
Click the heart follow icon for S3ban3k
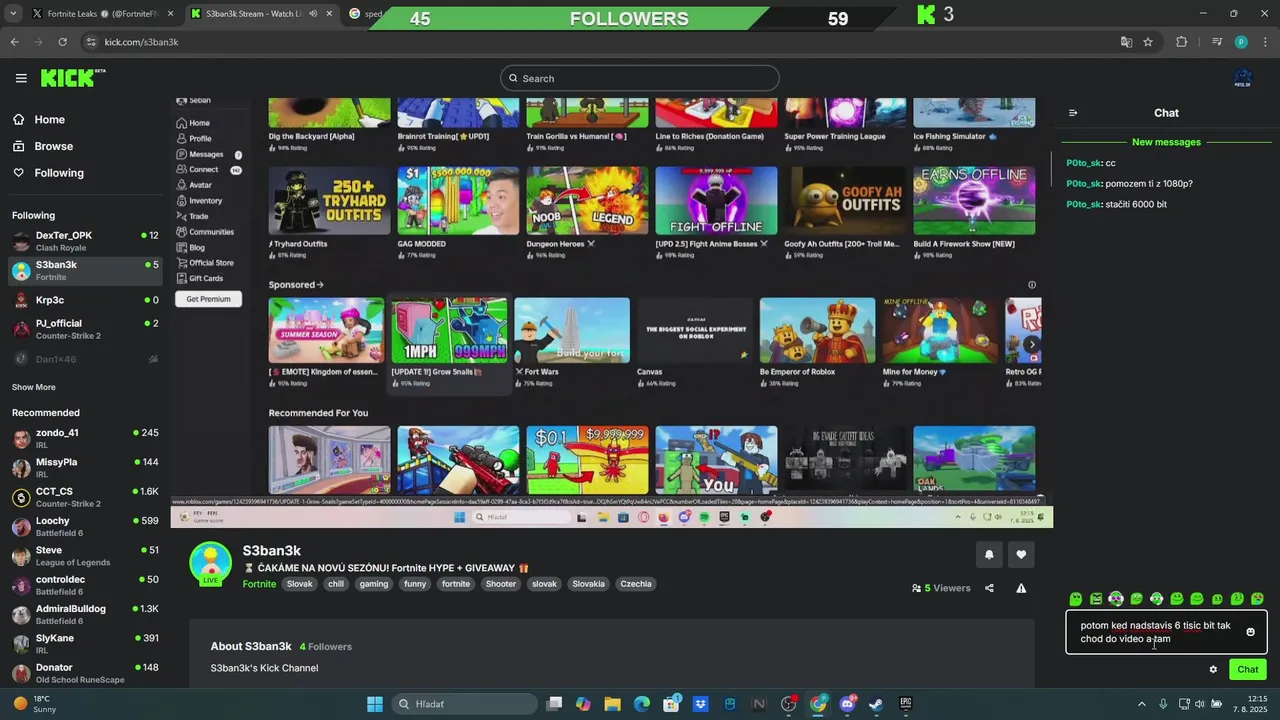(1021, 555)
